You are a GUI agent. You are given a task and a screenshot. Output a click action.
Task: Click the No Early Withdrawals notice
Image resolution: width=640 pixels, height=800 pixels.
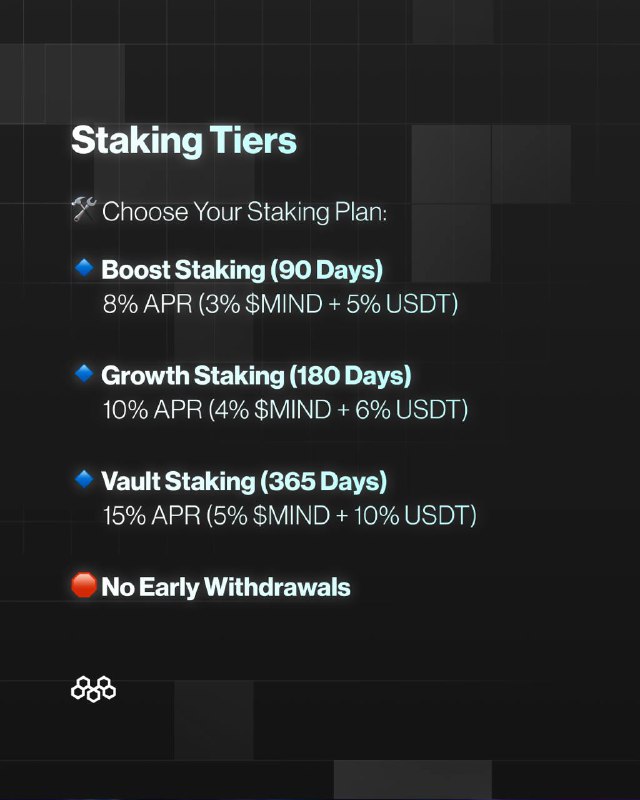click(226, 587)
